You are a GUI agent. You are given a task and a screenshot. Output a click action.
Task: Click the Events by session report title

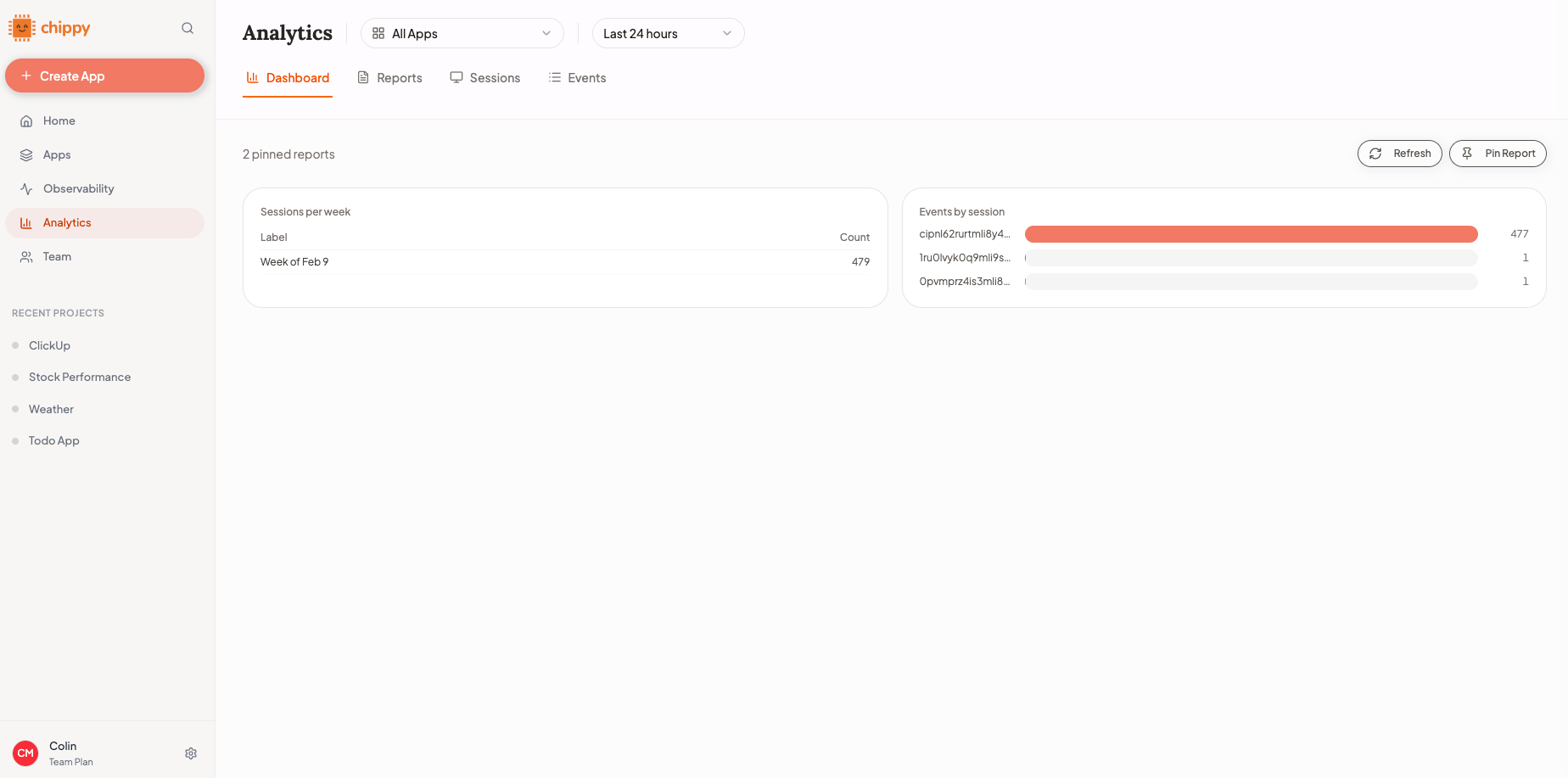[x=961, y=212]
